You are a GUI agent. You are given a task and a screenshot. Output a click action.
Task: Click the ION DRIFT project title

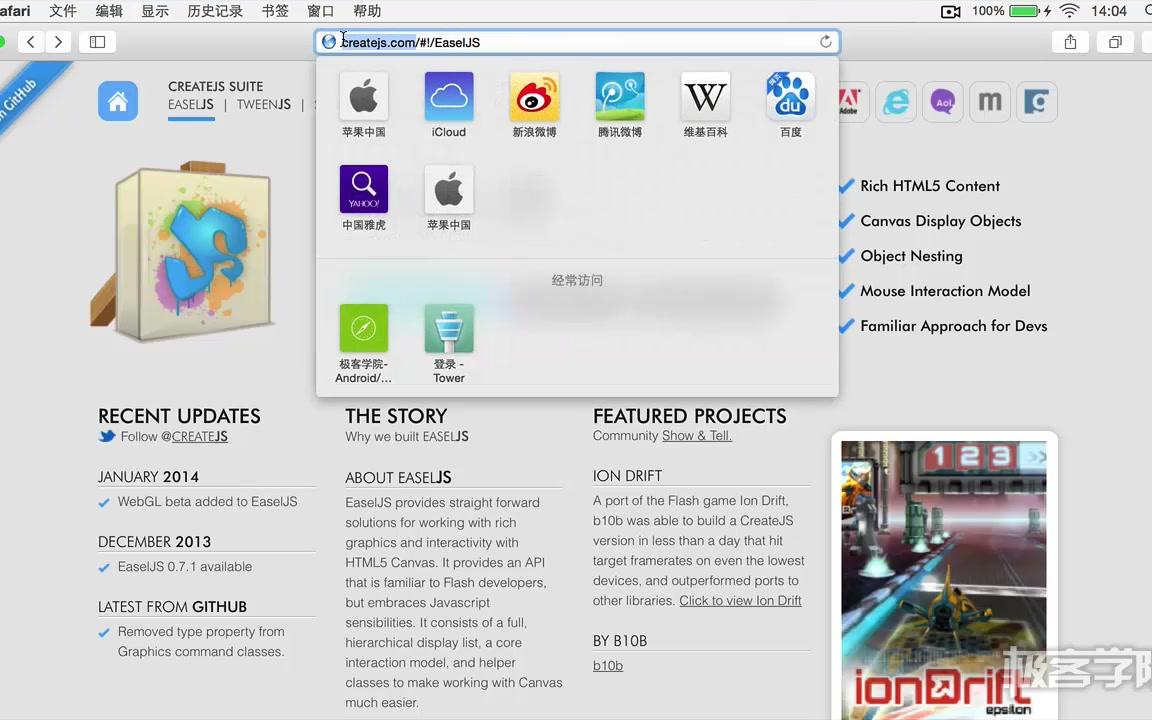coord(627,476)
